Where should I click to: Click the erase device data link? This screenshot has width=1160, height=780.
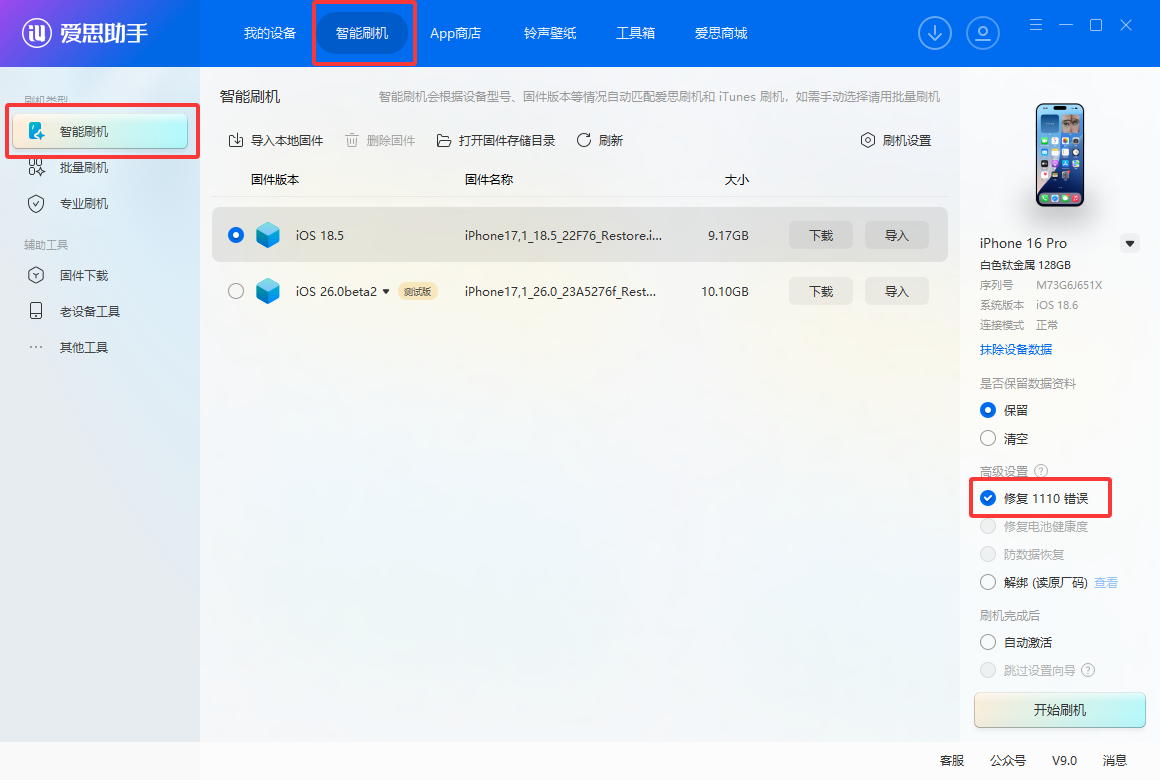[x=1015, y=349]
